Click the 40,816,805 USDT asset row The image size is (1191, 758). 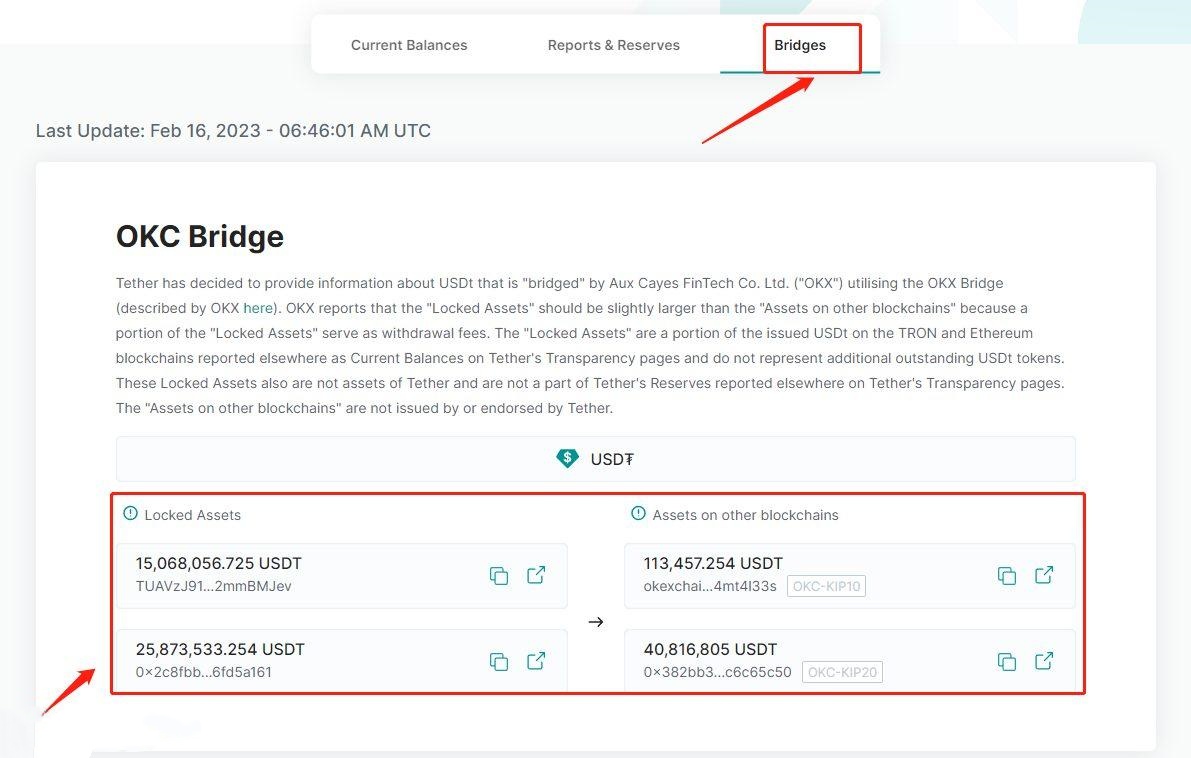850,661
